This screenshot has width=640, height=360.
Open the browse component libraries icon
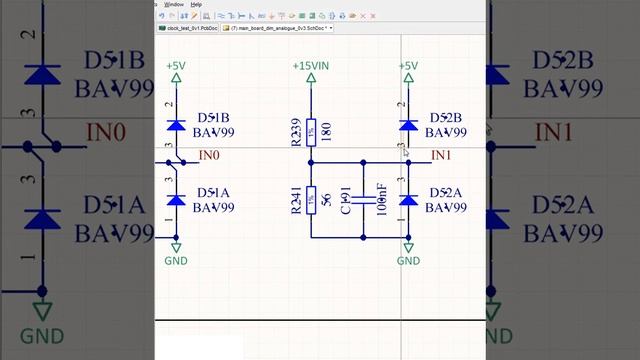tap(207, 16)
